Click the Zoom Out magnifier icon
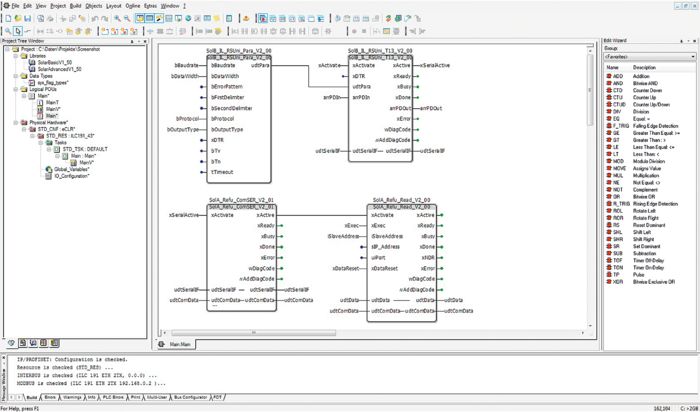The image size is (700, 412). point(127,18)
